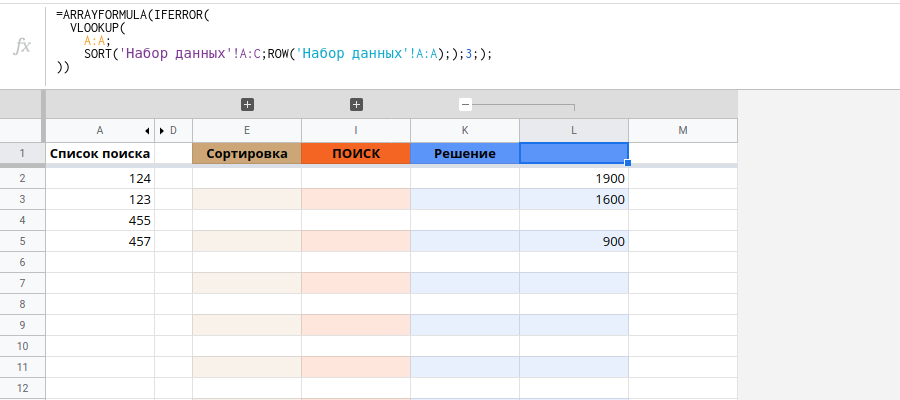900x400 pixels.
Task: Select column A header
Action: 100,131
